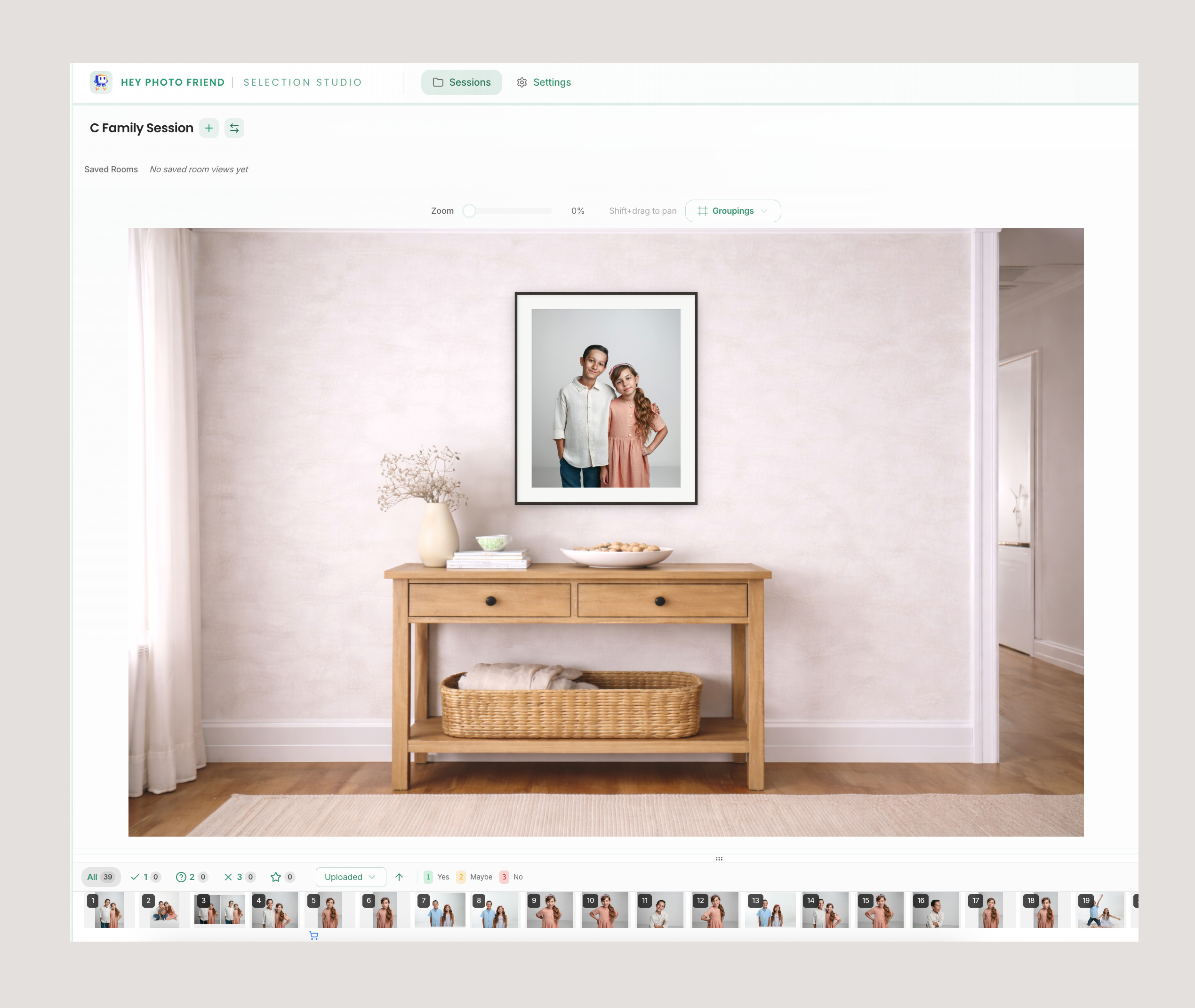
Task: Click the red No rating key badge
Action: (x=504, y=877)
